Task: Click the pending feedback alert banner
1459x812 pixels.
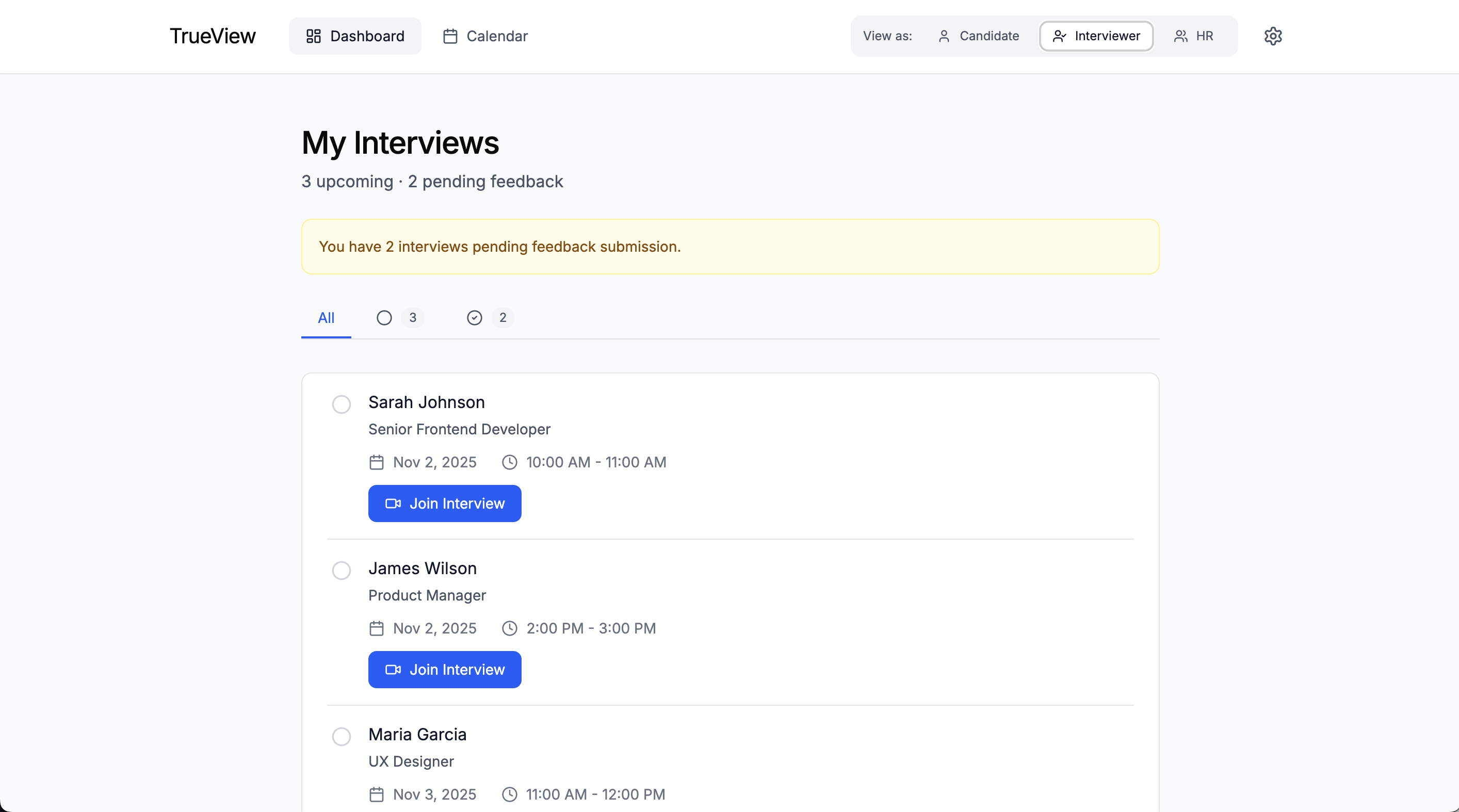Action: [730, 247]
